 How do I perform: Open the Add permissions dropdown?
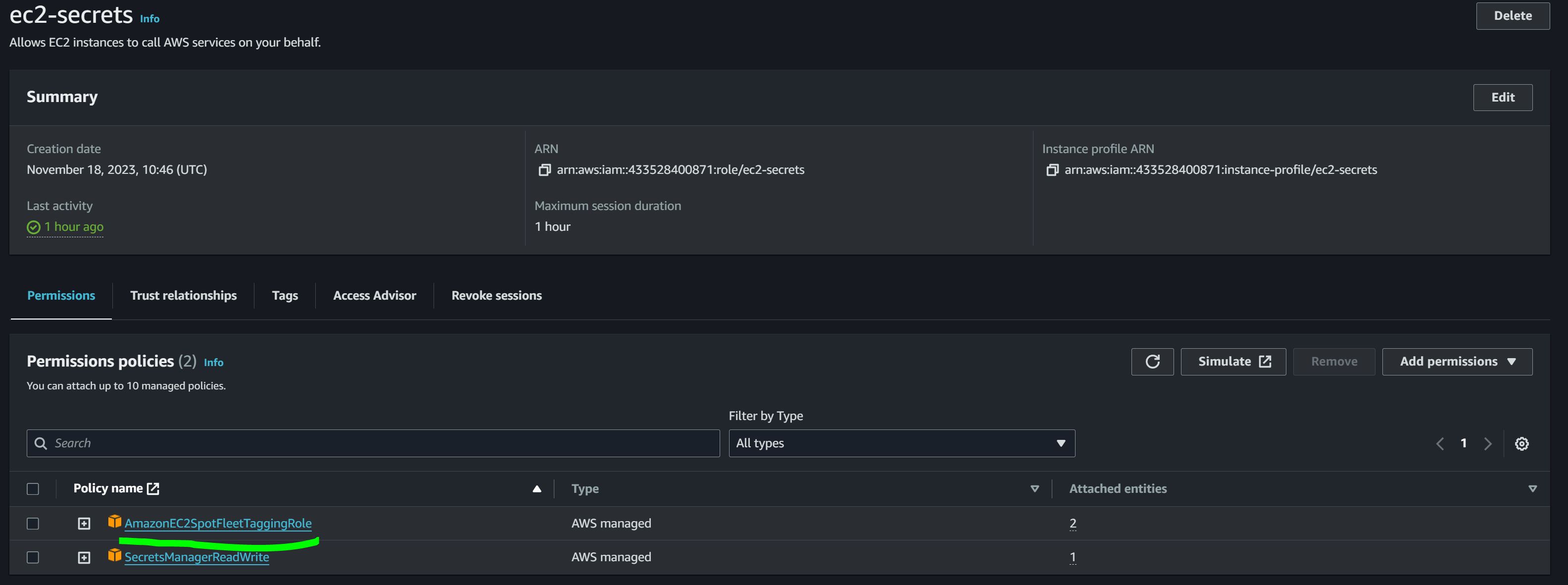tap(1457, 362)
